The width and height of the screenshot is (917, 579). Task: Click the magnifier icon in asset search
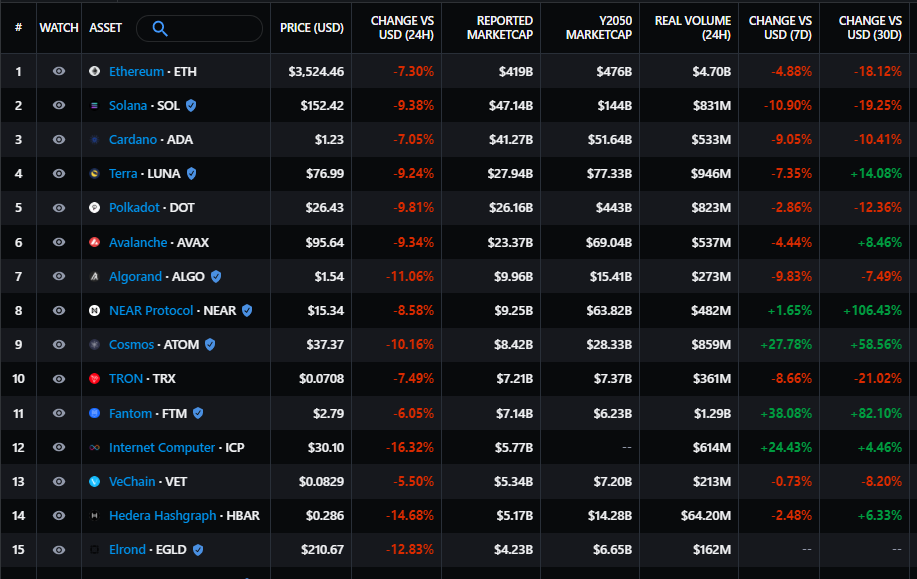point(160,28)
